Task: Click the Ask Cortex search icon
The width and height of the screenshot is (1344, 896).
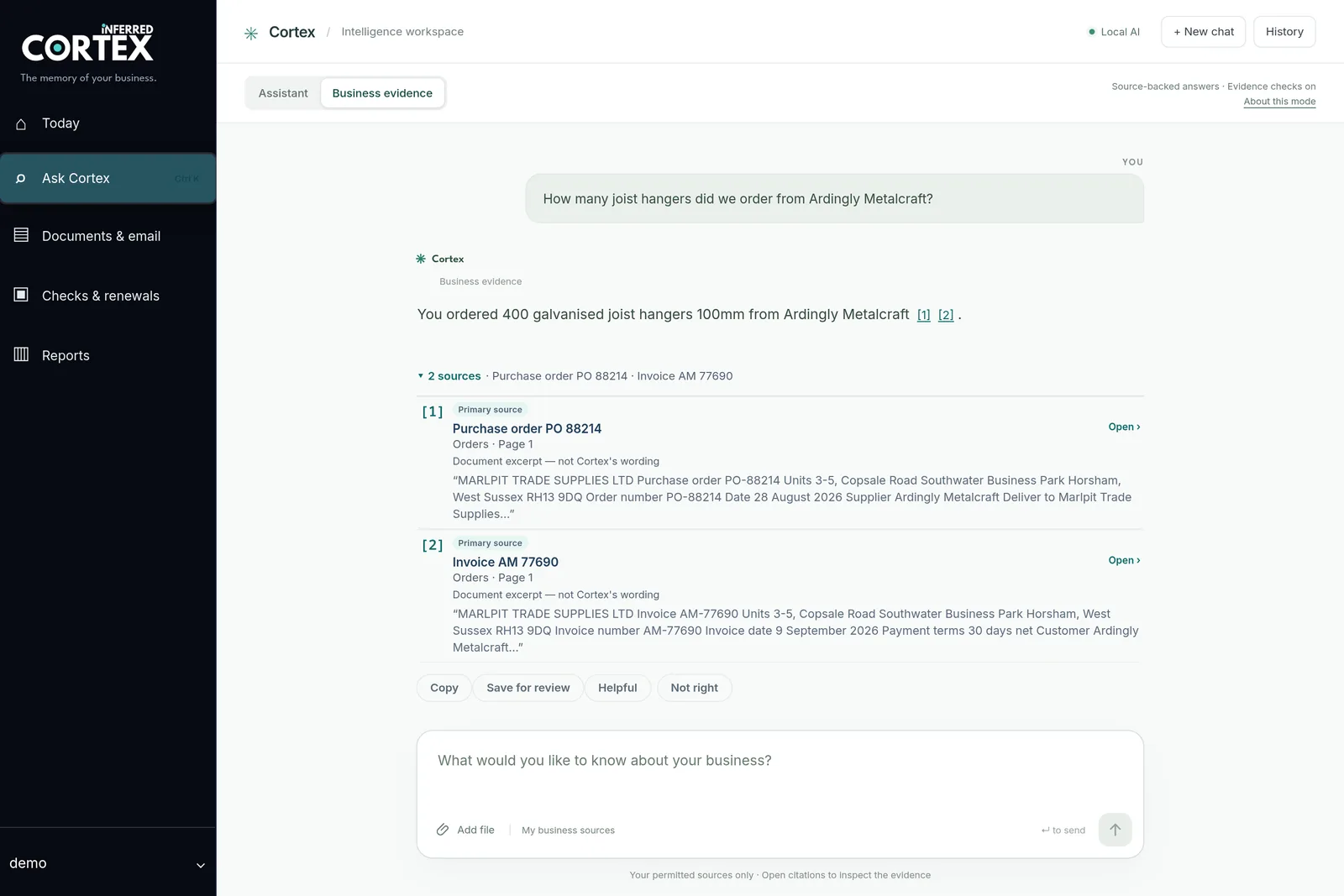Action: click(21, 178)
